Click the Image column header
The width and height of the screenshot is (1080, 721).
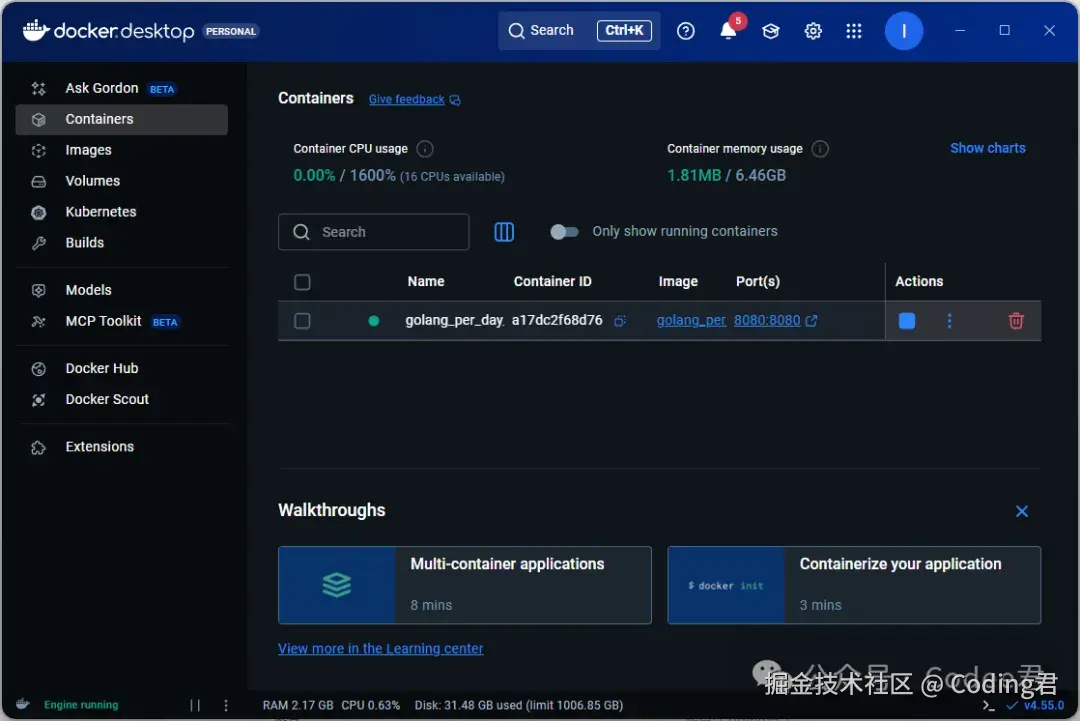(x=678, y=282)
